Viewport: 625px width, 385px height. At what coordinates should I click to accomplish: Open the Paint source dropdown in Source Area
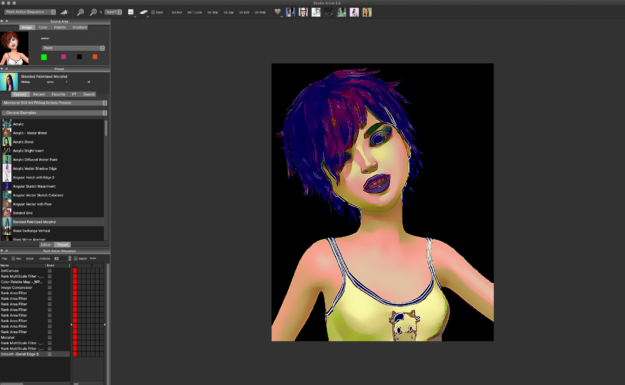(73, 48)
